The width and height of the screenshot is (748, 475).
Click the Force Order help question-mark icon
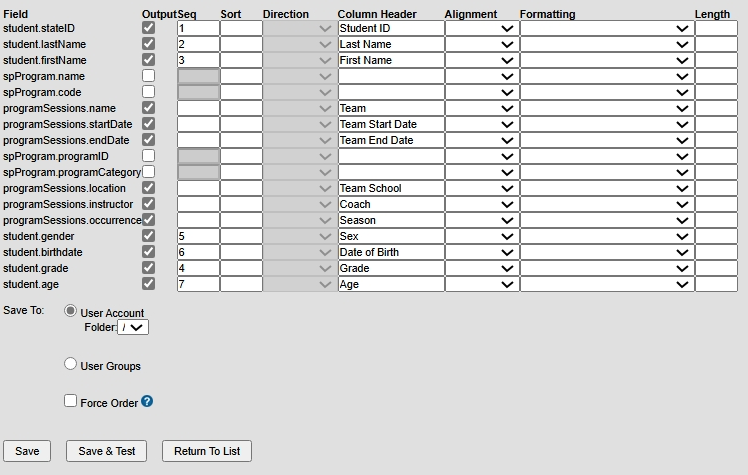(x=147, y=402)
